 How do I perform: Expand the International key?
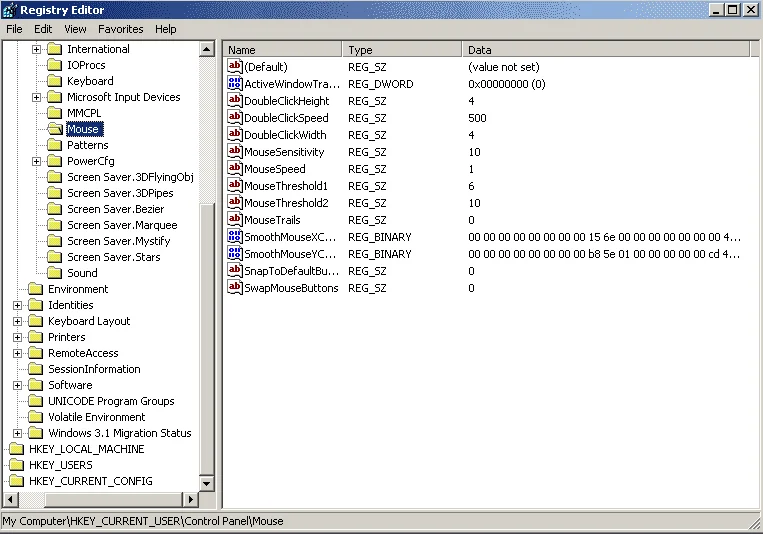point(36,49)
